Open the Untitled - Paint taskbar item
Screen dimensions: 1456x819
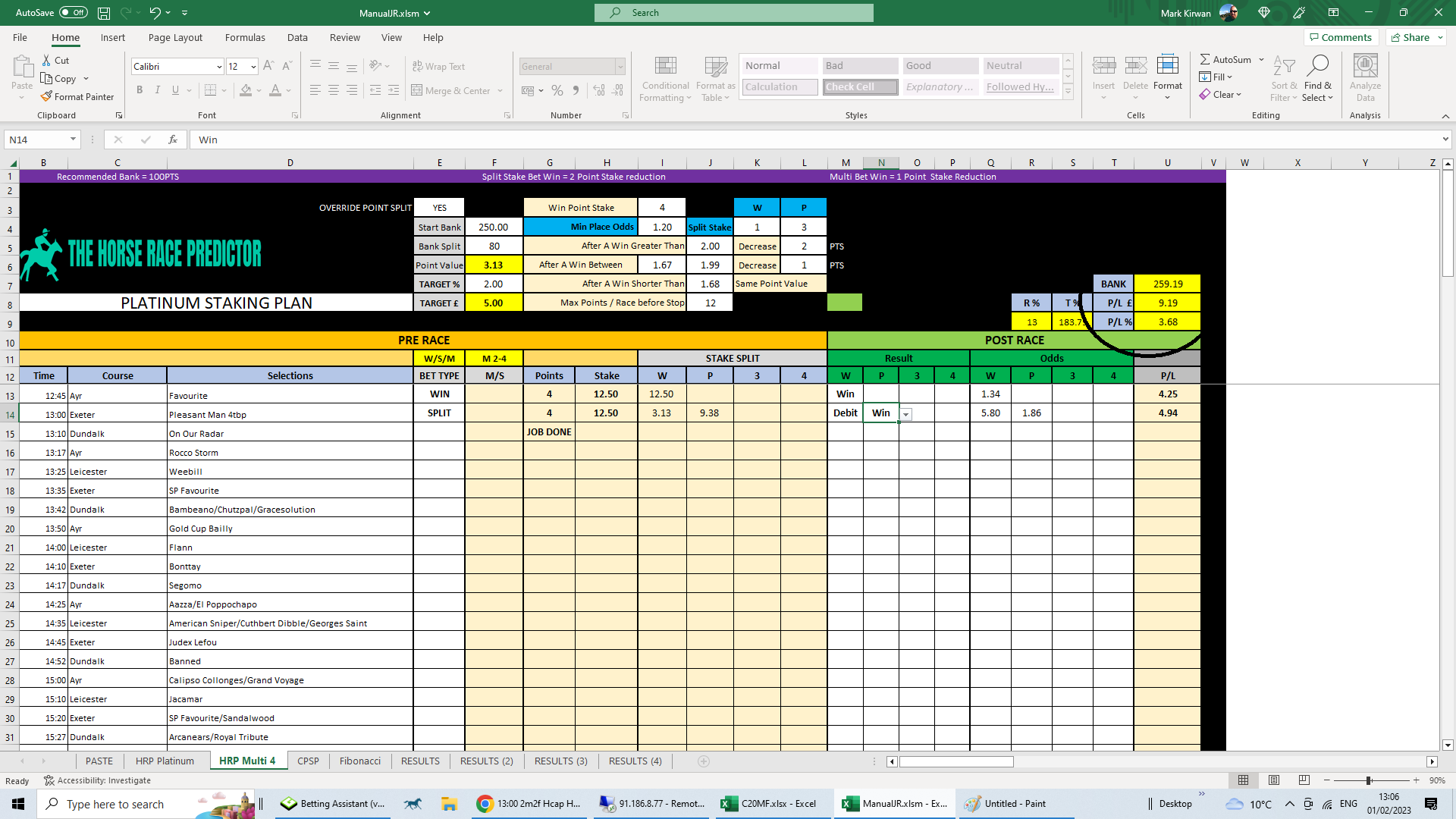tap(1016, 804)
